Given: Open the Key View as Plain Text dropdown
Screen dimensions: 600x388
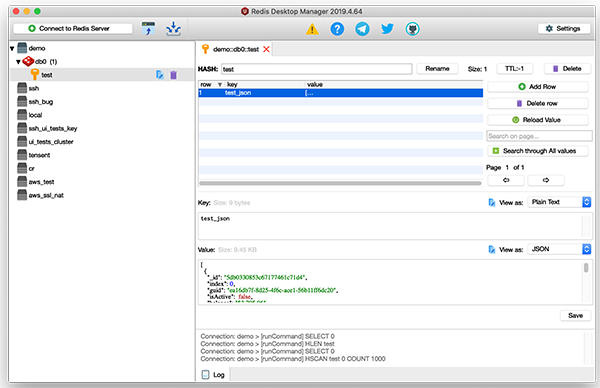Looking at the screenshot, I should (559, 202).
